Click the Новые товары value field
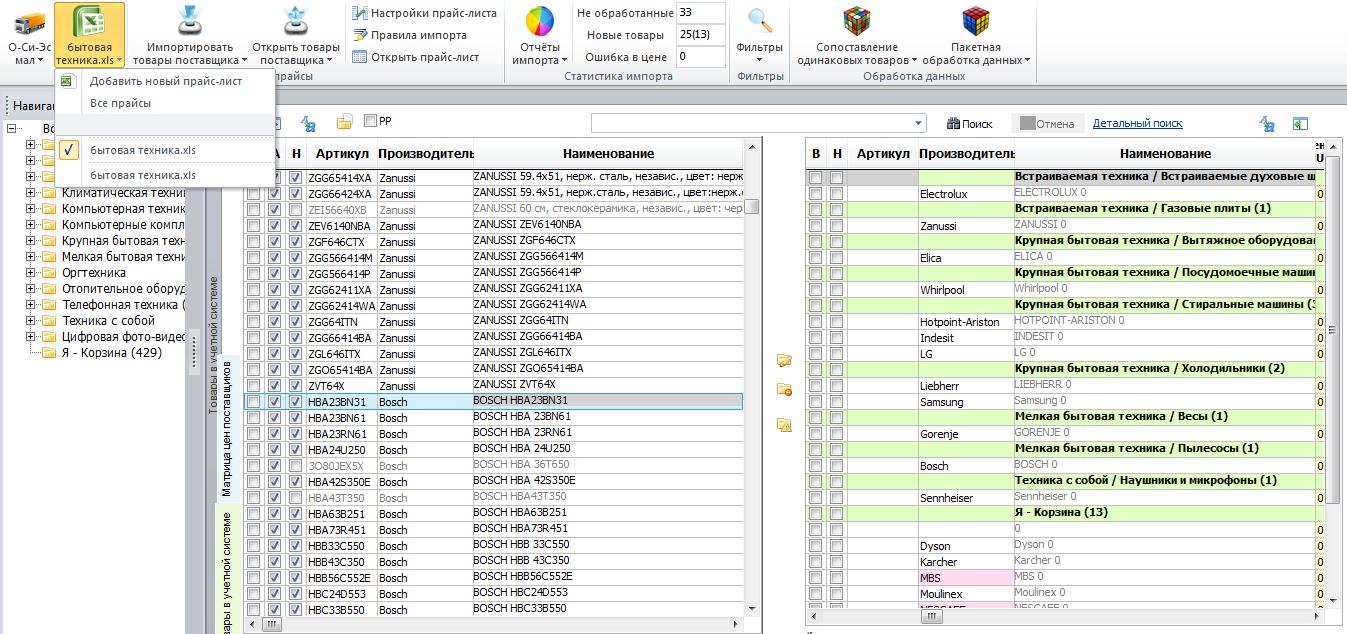Image resolution: width=1347 pixels, height=634 pixels. [700, 35]
